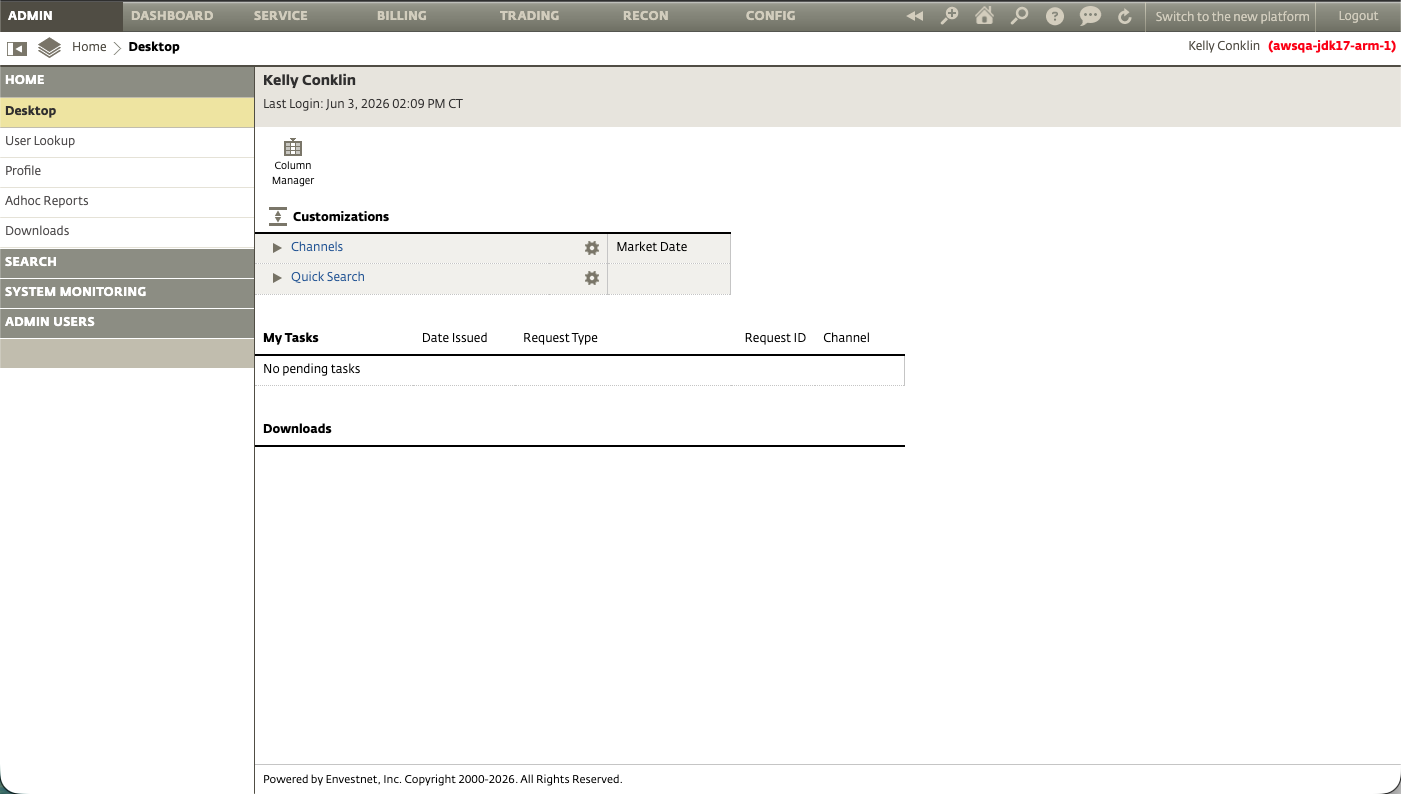The width and height of the screenshot is (1401, 794).
Task: Click the stacked layers icon near breadcrumb
Action: 49,47
